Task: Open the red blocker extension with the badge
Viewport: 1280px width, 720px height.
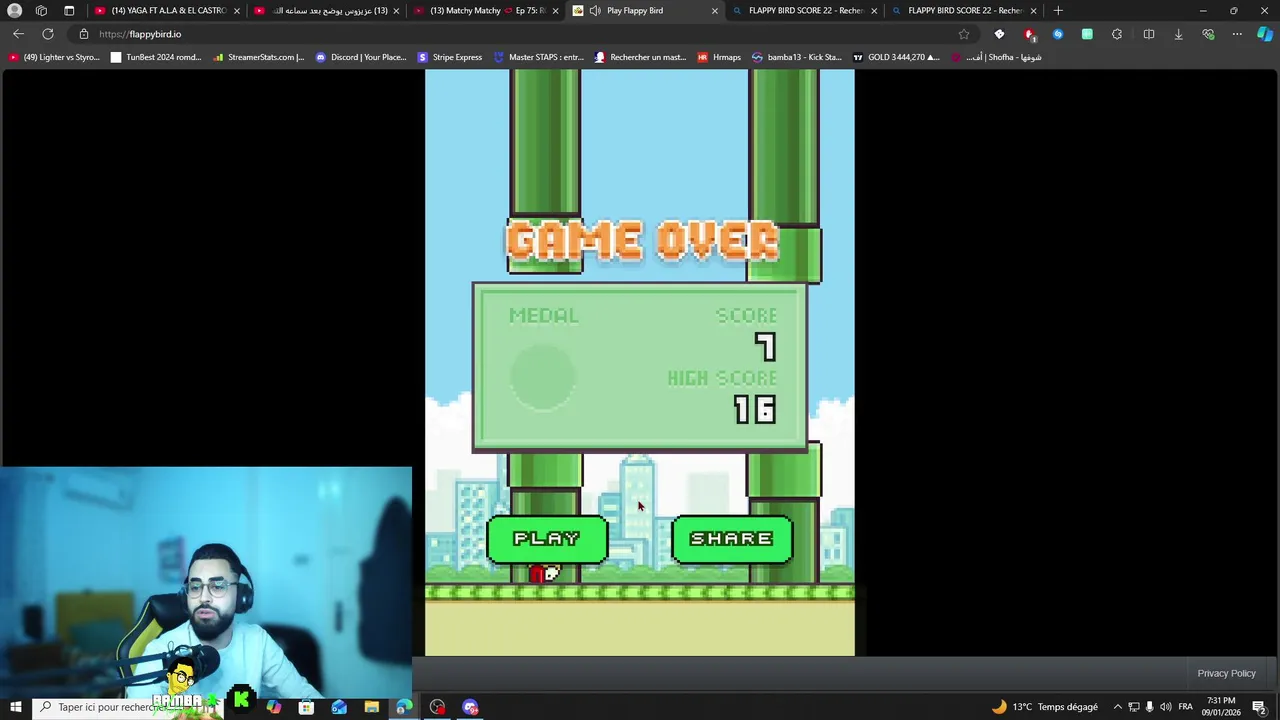Action: click(x=1029, y=34)
